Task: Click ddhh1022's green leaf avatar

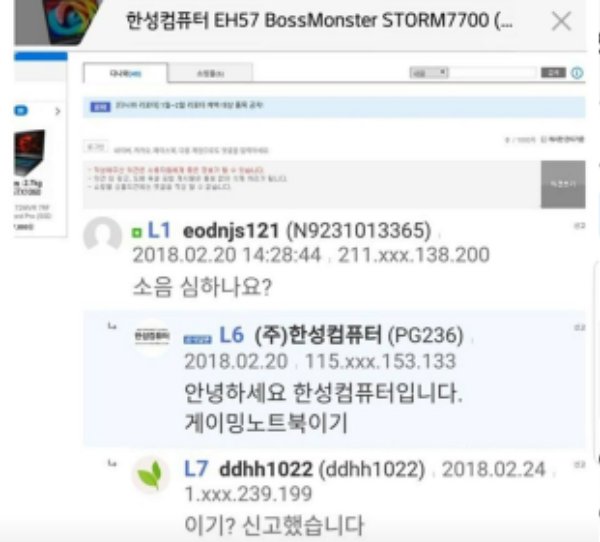Action: 150,475
